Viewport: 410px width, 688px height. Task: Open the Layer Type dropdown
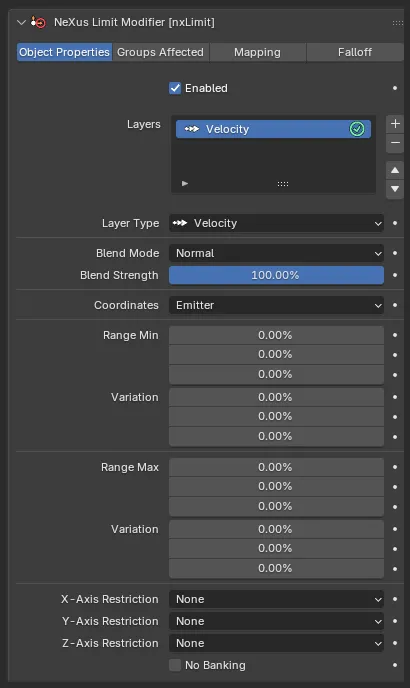[x=276, y=223]
